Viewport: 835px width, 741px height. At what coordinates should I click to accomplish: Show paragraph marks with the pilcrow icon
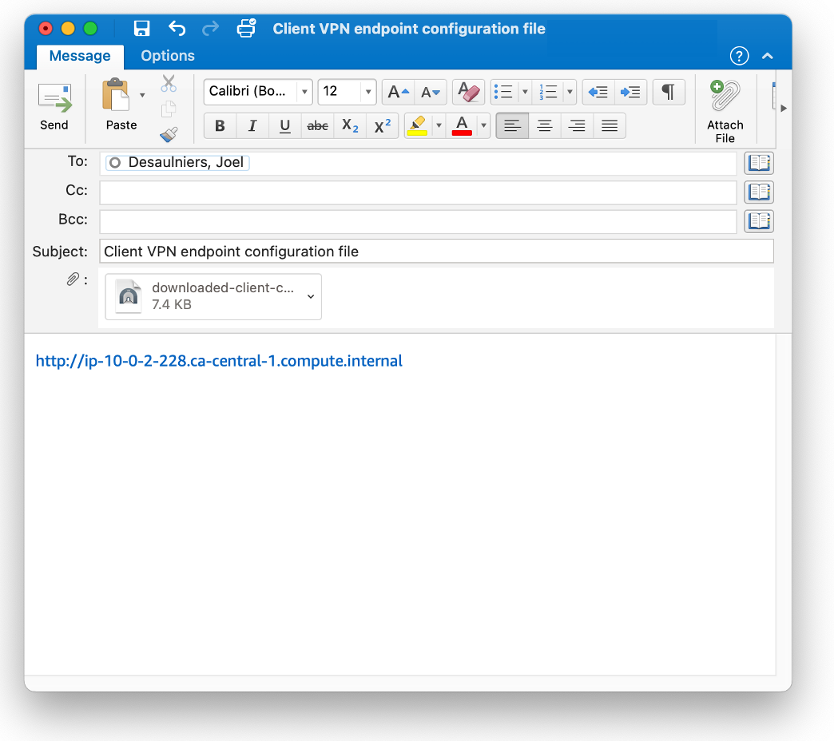click(667, 90)
